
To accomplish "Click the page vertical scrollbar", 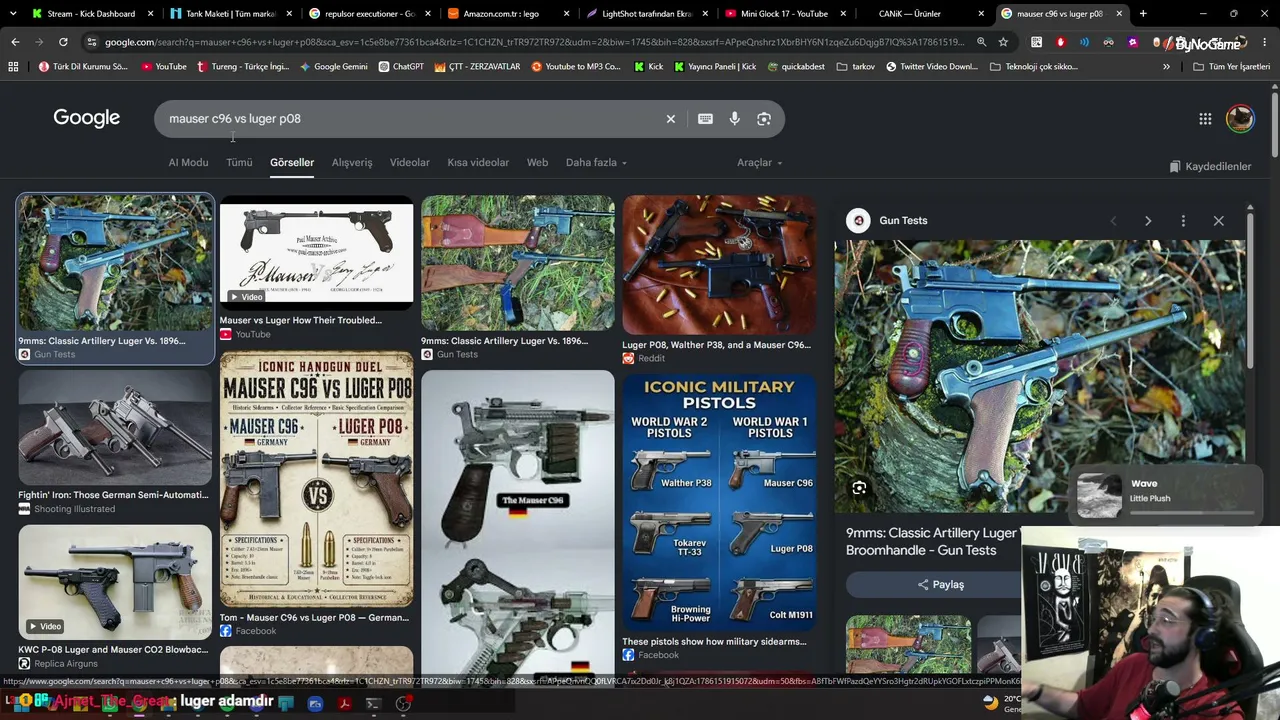I will [x=1275, y=125].
